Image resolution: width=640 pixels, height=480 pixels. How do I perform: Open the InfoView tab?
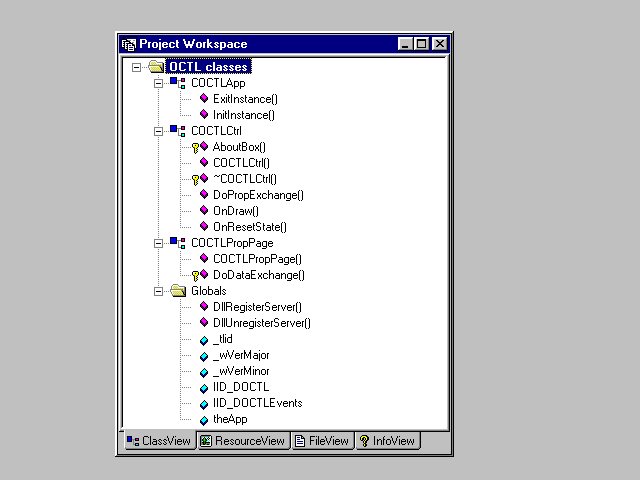pyautogui.click(x=388, y=441)
